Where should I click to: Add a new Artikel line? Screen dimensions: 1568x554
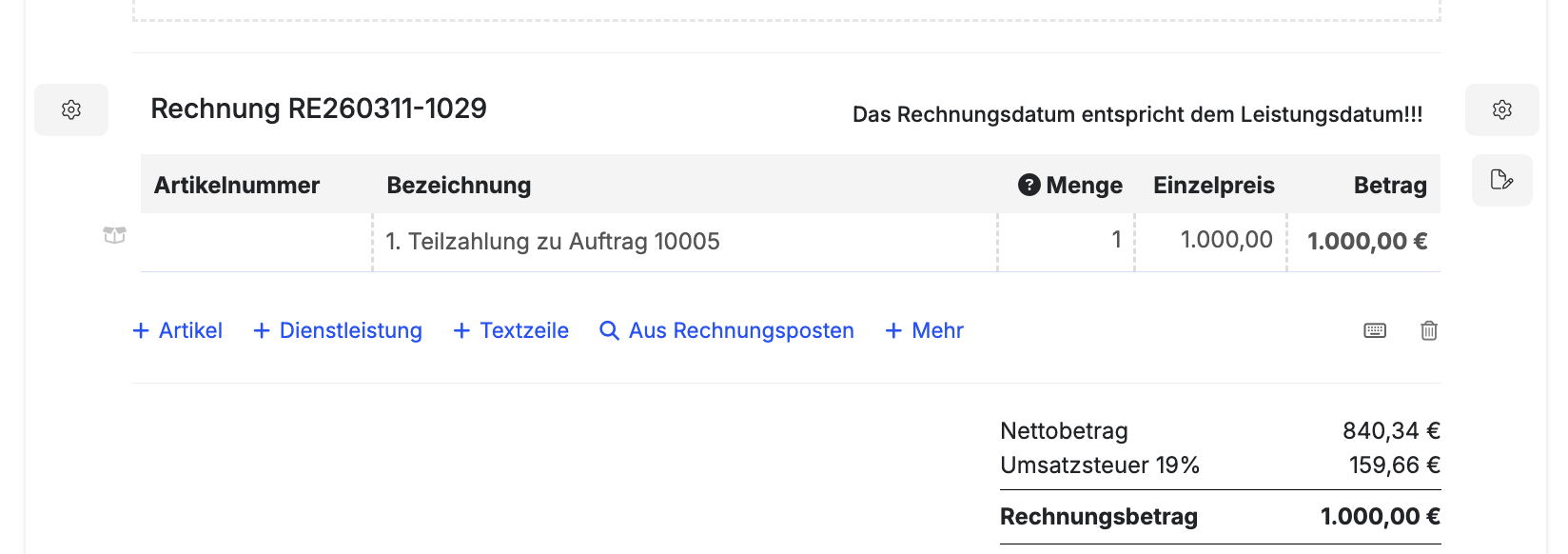pyautogui.click(x=178, y=330)
